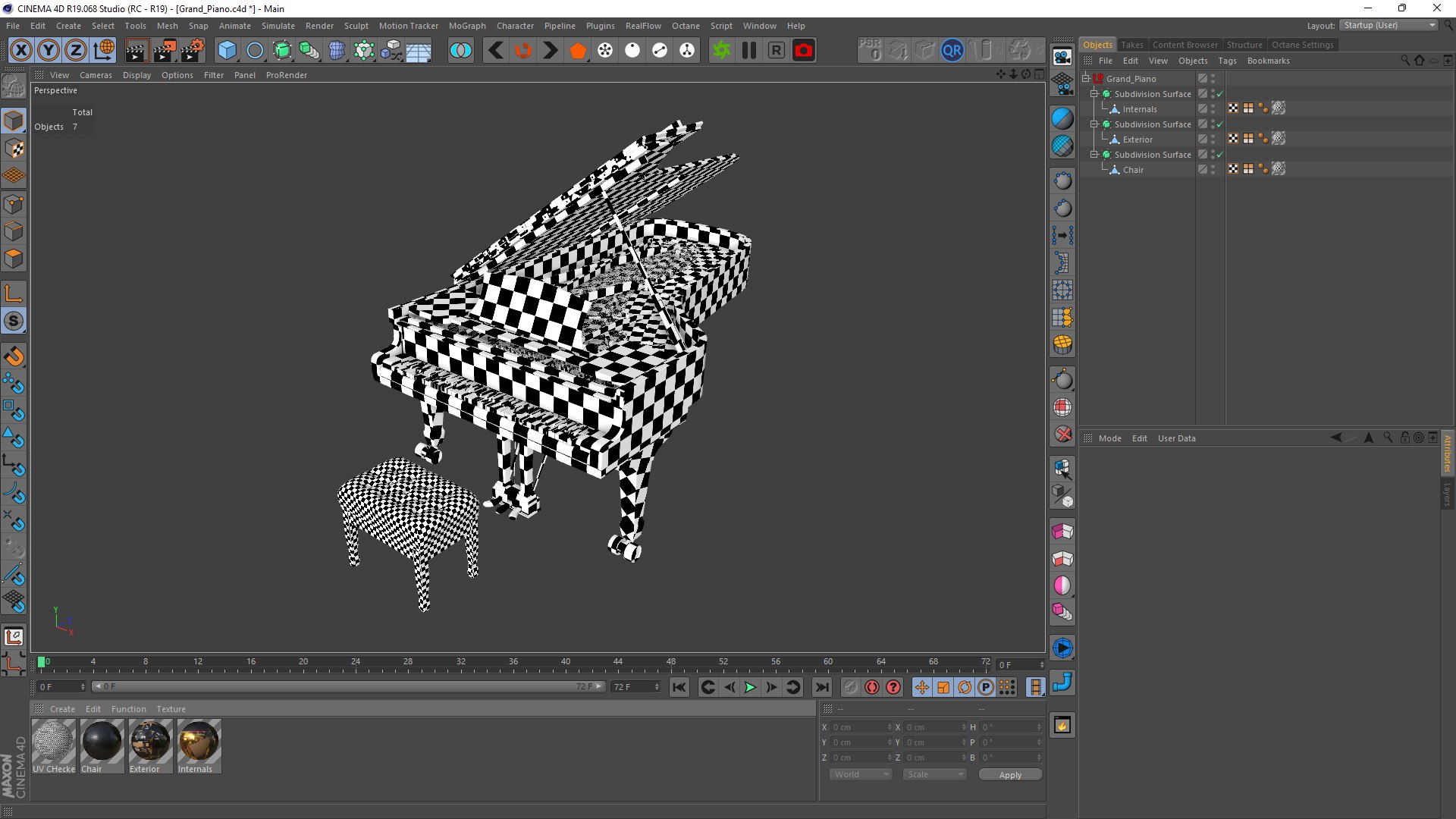Toggle X axis lock in toolbar

[21, 51]
